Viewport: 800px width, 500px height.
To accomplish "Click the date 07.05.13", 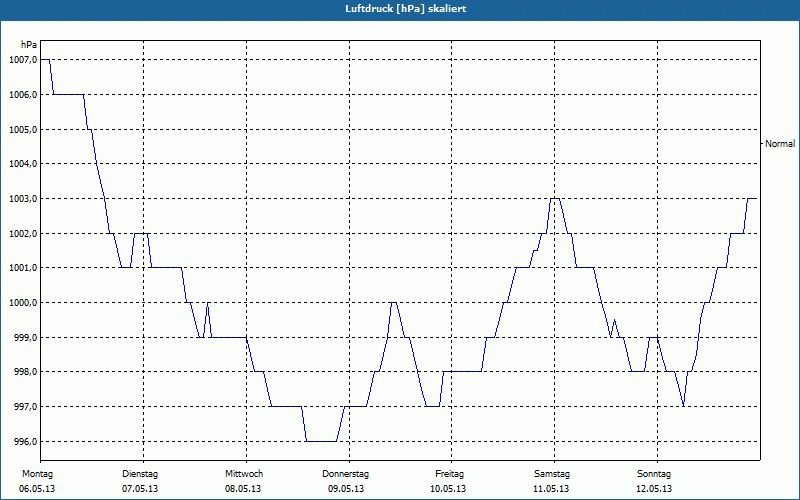I will point(140,489).
